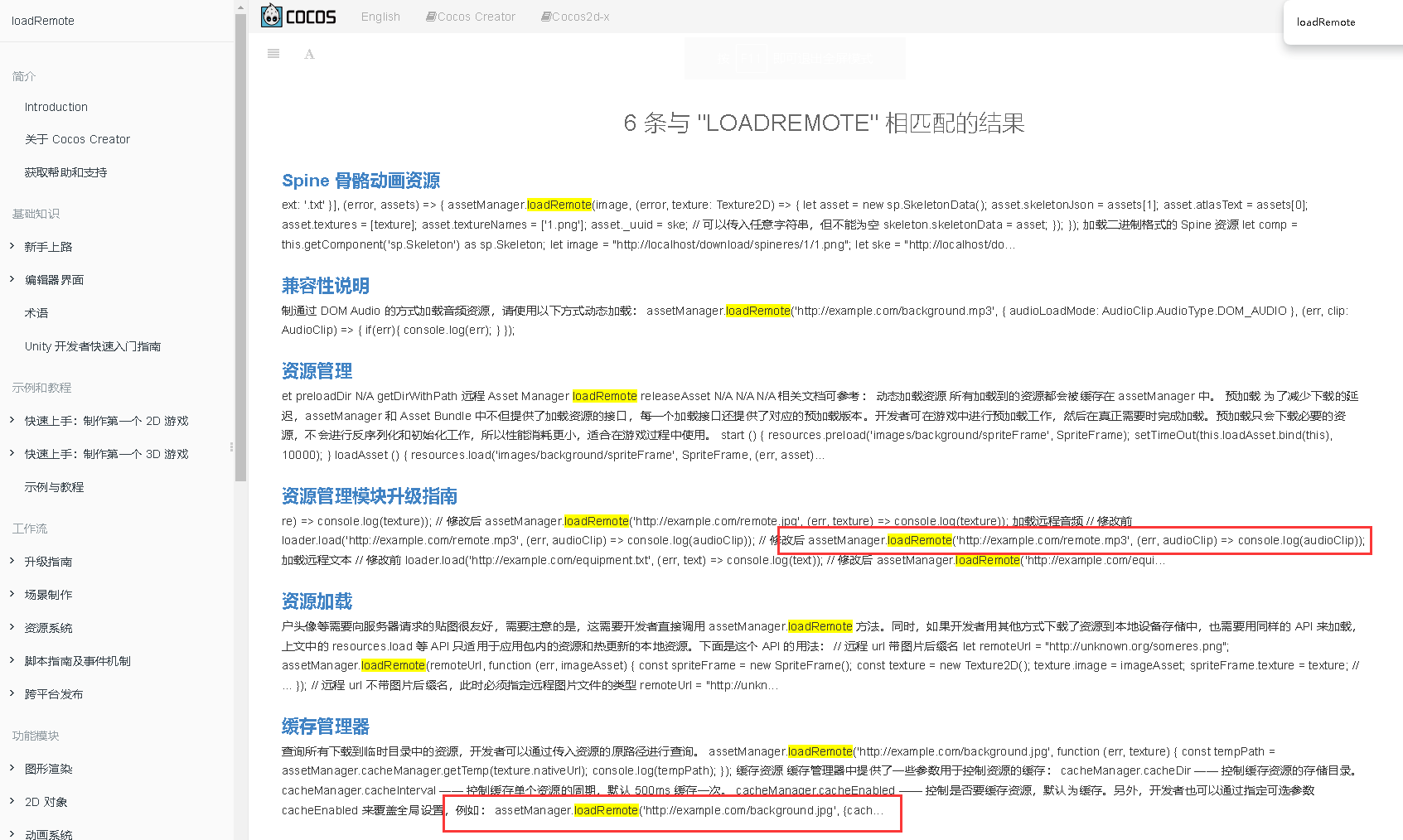
Task: Expand the 跨平台发布 sidebar section
Action: tap(51, 693)
